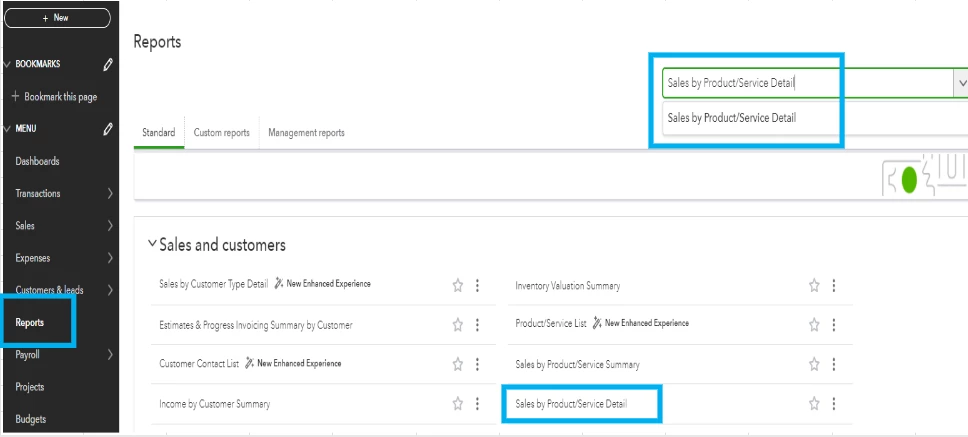Switch to the Custom reports tab

(x=222, y=133)
